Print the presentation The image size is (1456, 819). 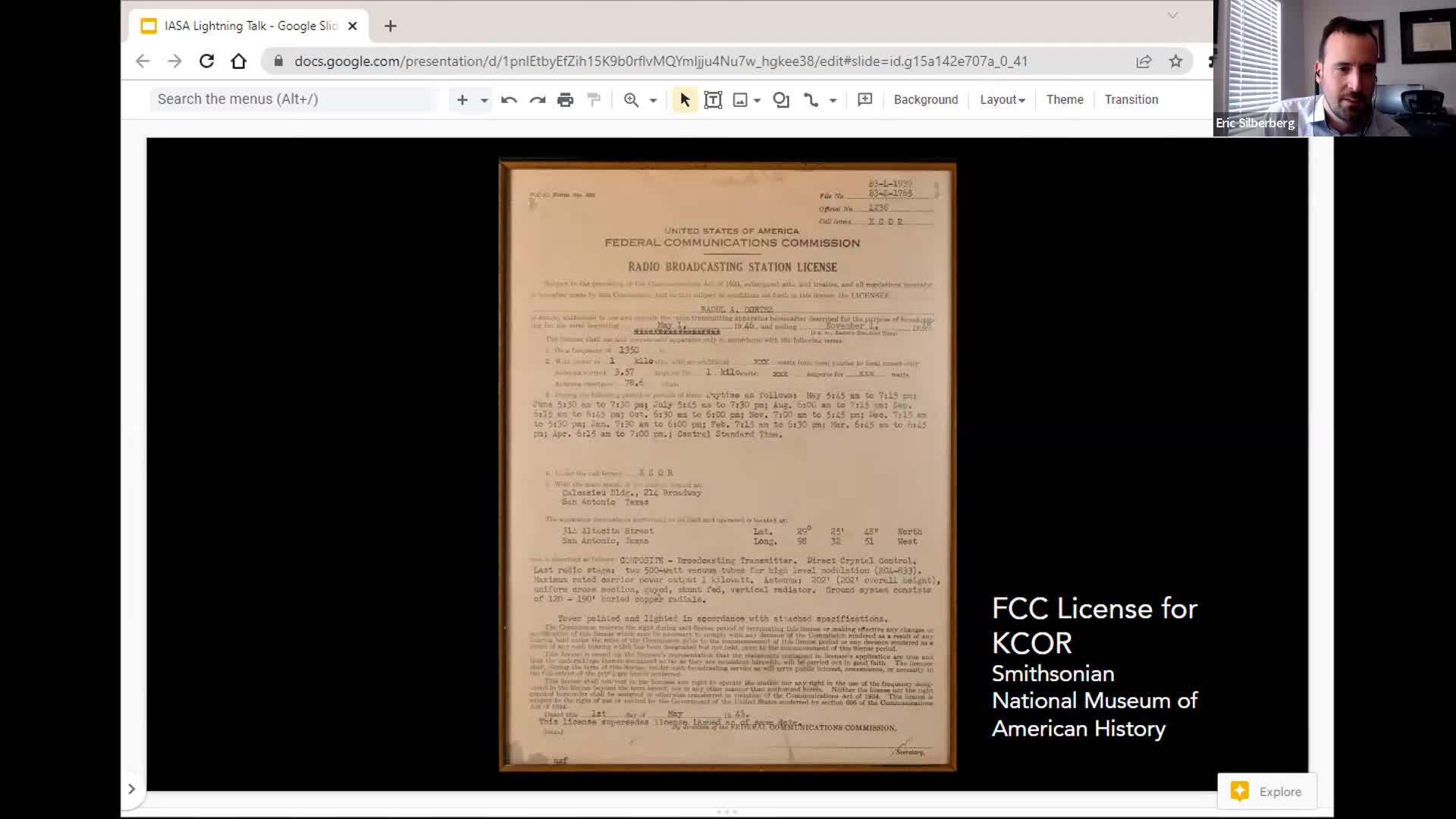(x=565, y=99)
